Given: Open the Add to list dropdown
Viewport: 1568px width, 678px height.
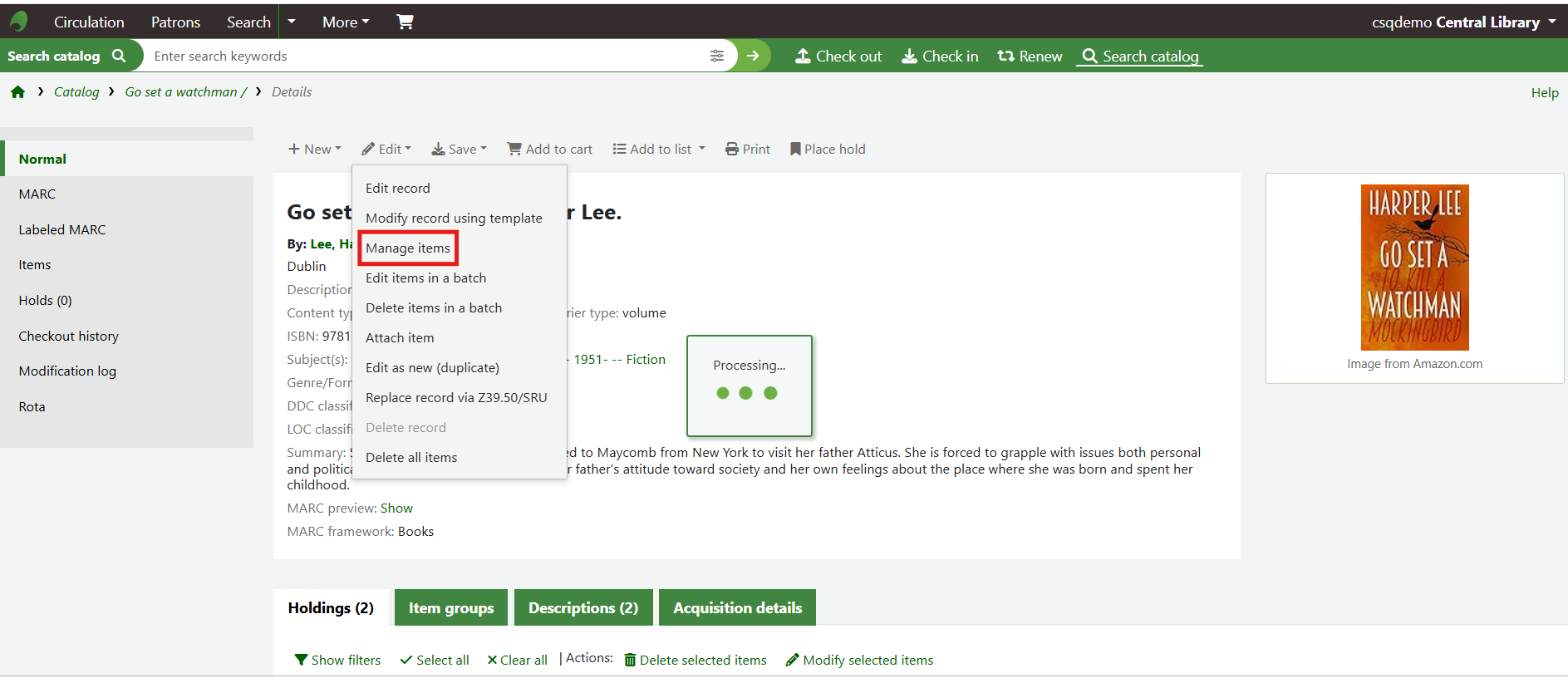Looking at the screenshot, I should coord(659,150).
